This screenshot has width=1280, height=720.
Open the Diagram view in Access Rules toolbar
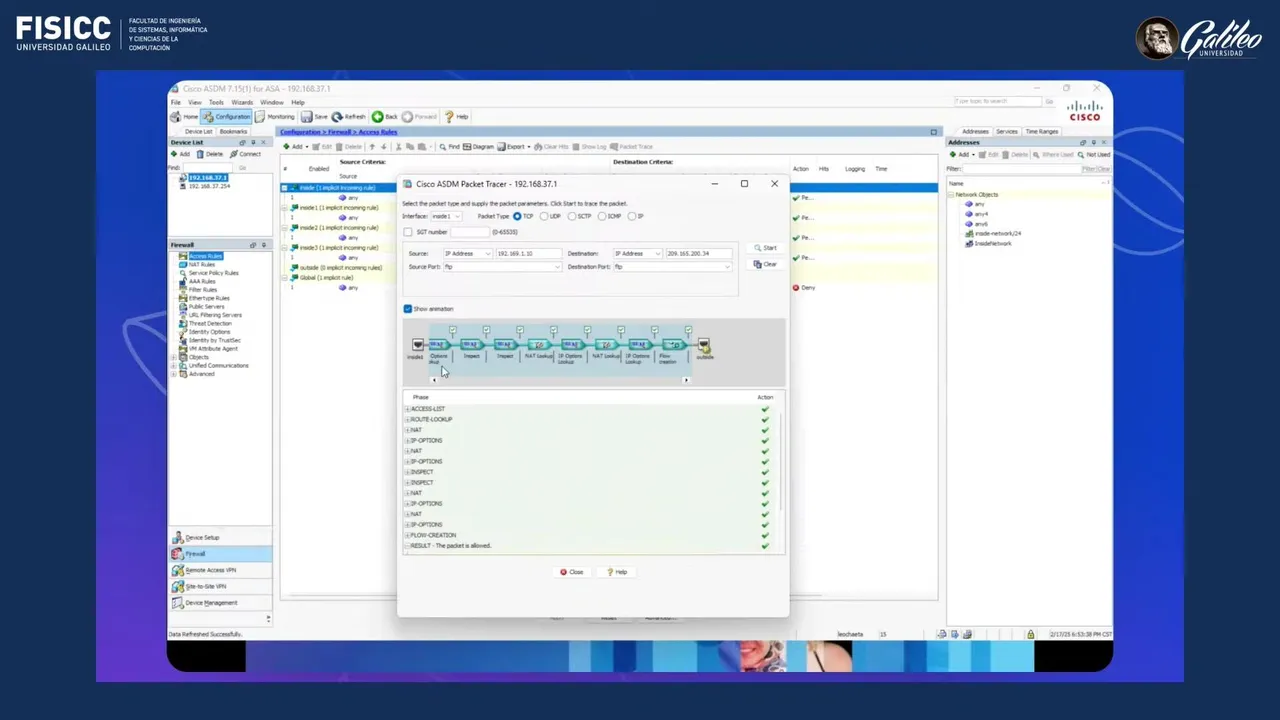[479, 147]
